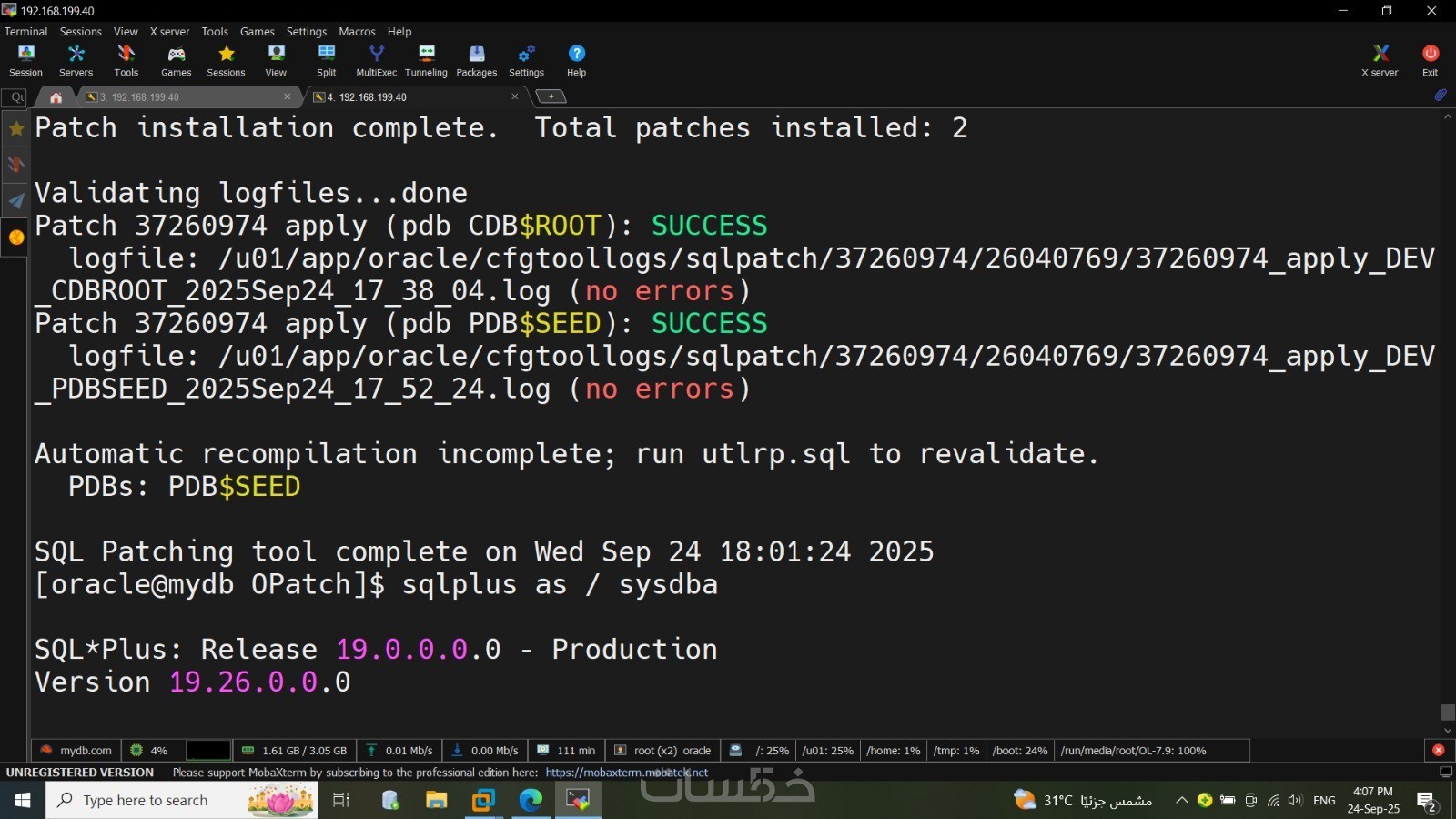Screen dimensions: 1456x819
Task: Launch Microsoft Edge from the taskbar
Action: click(531, 800)
